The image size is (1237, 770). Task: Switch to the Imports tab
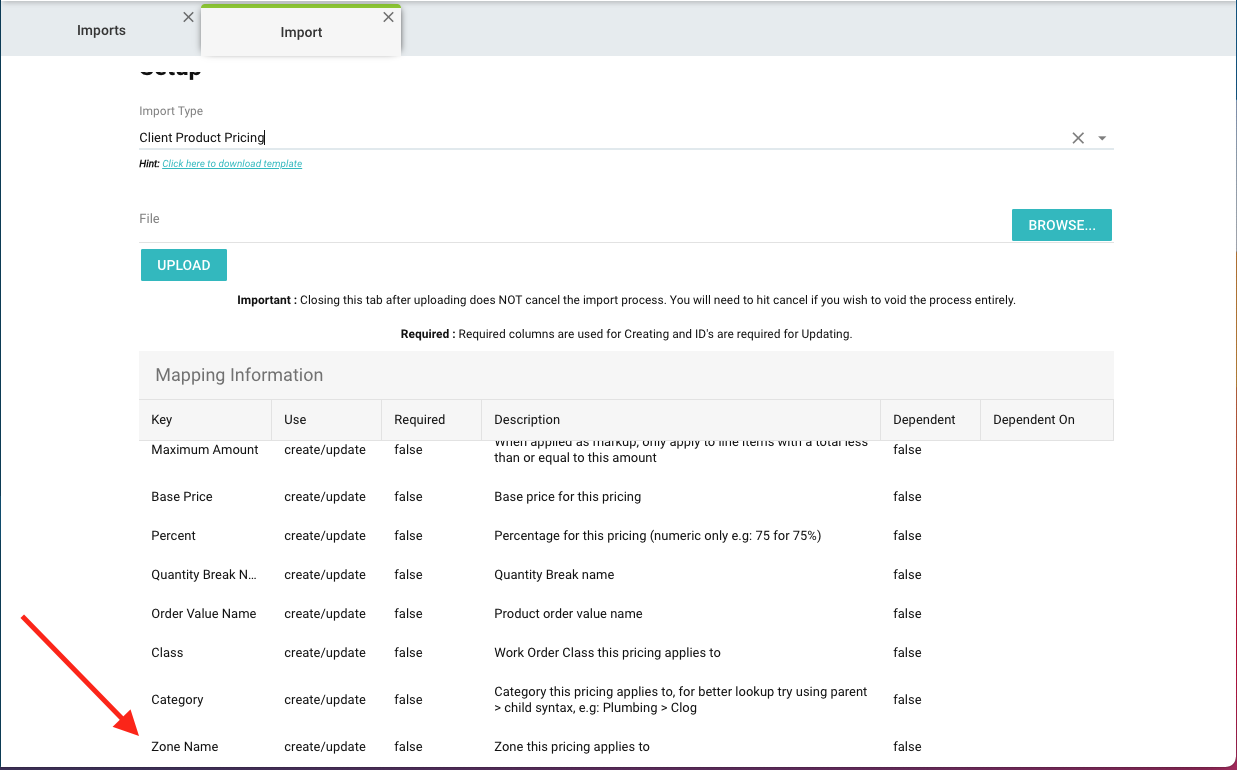tap(101, 31)
